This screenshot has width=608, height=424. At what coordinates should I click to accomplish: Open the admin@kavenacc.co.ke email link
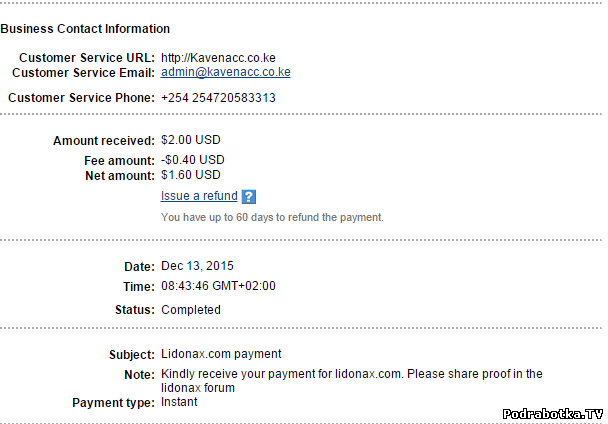click(225, 72)
